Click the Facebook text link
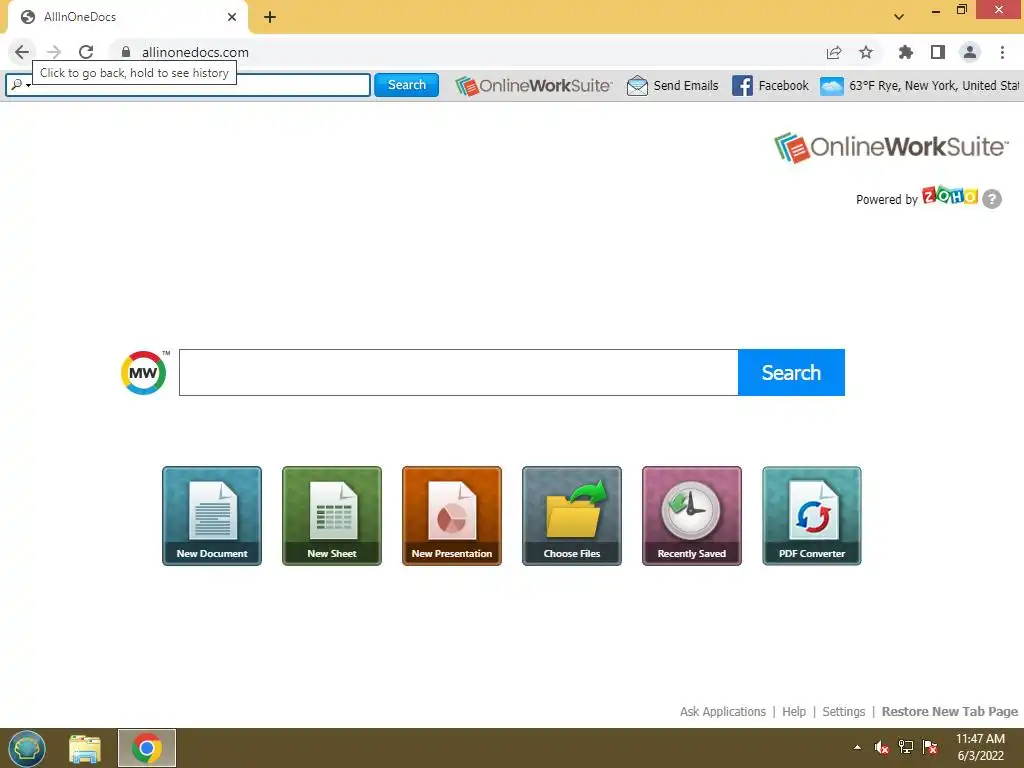 click(784, 86)
